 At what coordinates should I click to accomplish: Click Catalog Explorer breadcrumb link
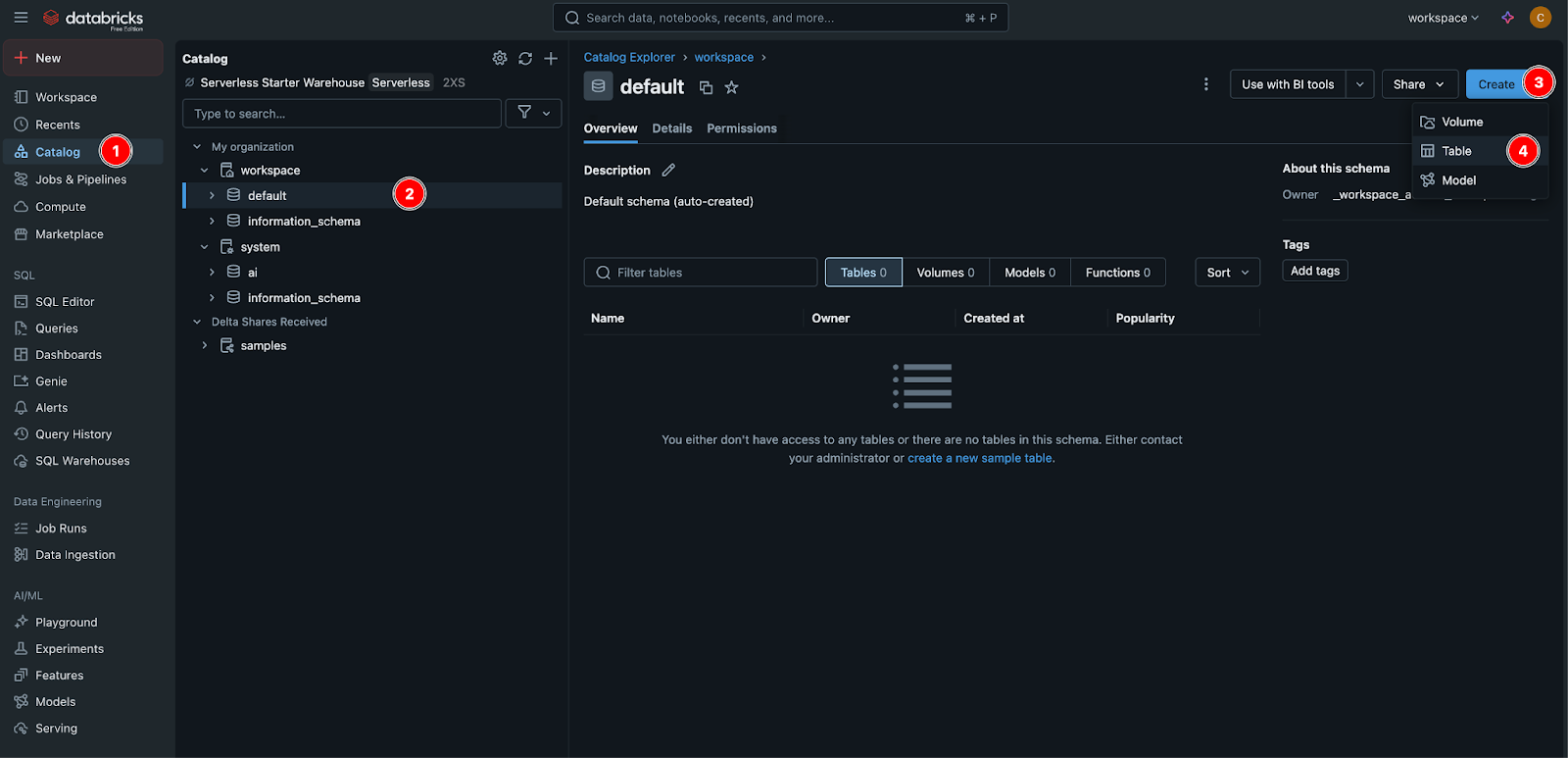pyautogui.click(x=629, y=57)
